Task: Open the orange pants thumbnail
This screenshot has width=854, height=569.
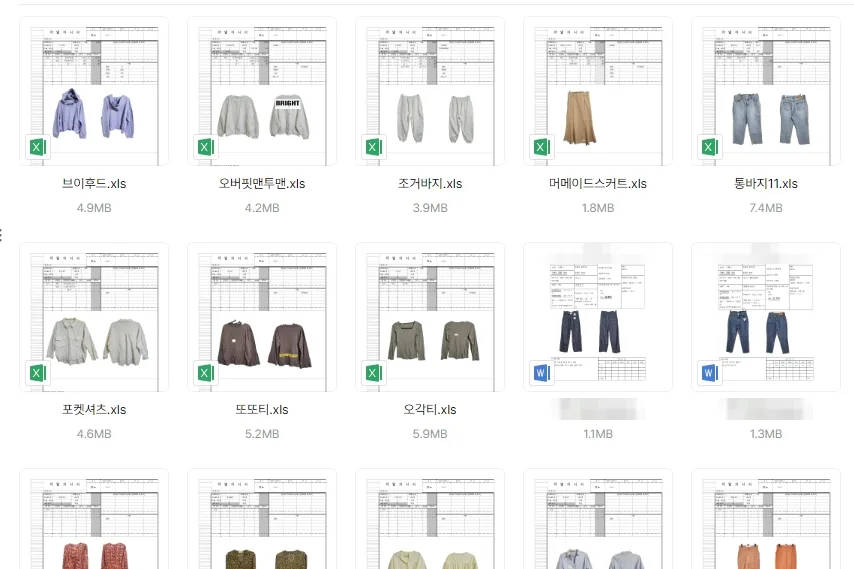Action: click(x=766, y=519)
